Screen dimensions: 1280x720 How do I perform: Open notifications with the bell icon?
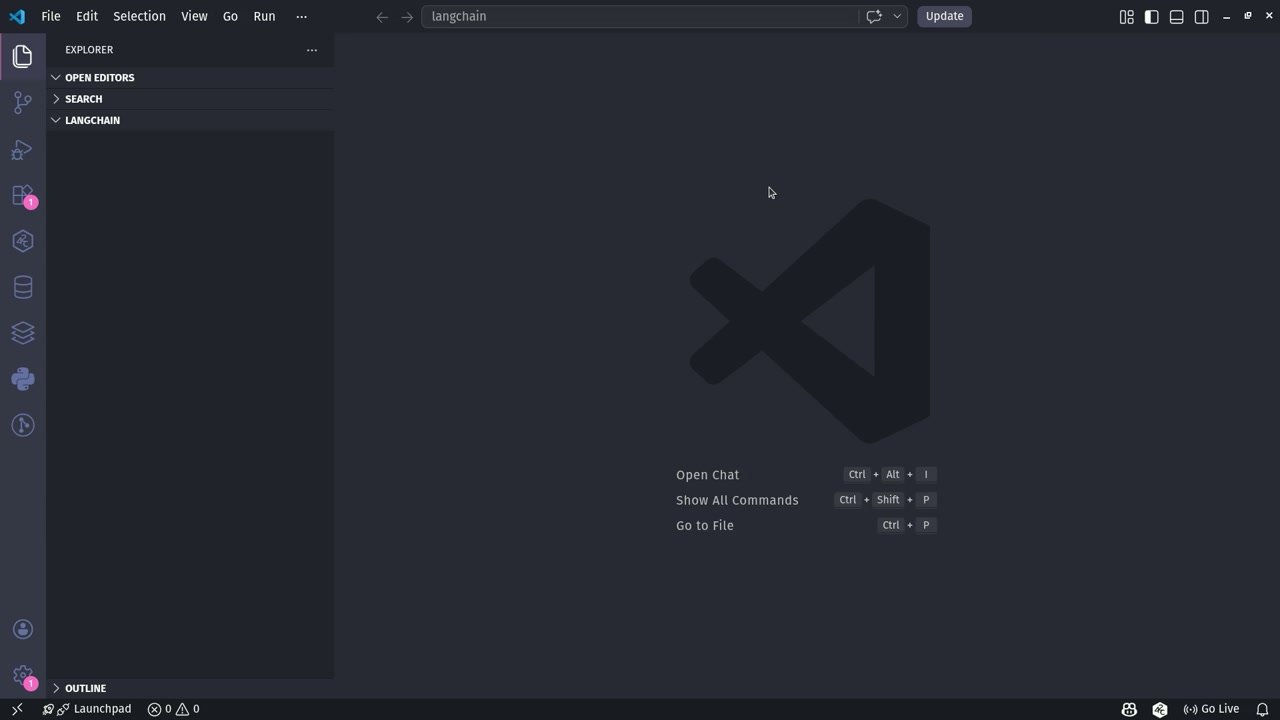click(x=1262, y=709)
